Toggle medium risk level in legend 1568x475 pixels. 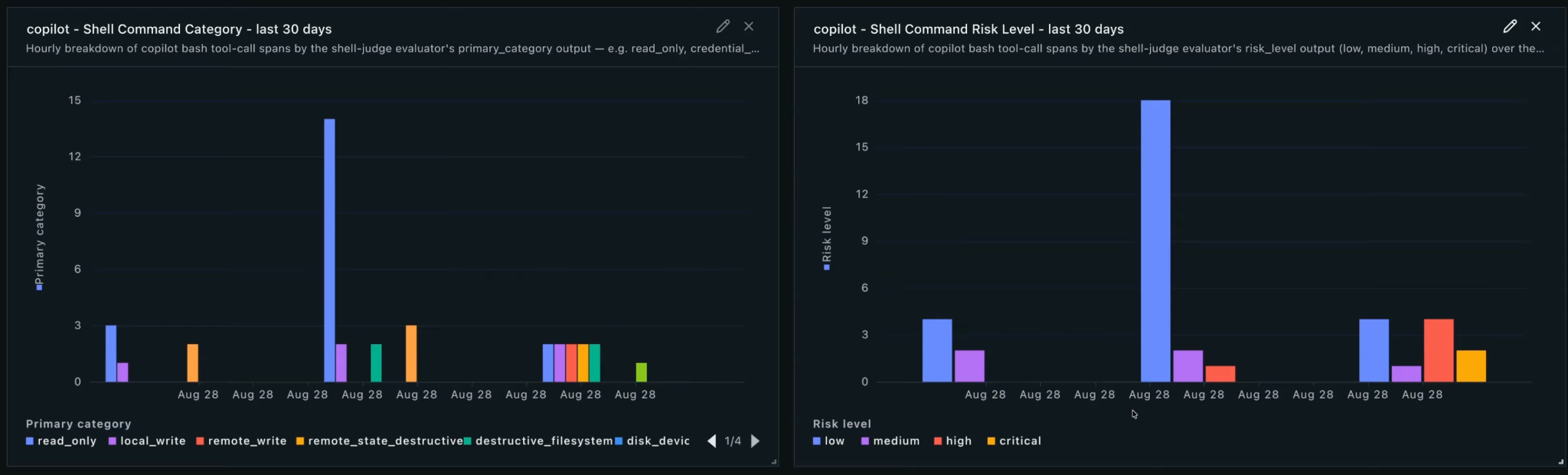tap(890, 441)
